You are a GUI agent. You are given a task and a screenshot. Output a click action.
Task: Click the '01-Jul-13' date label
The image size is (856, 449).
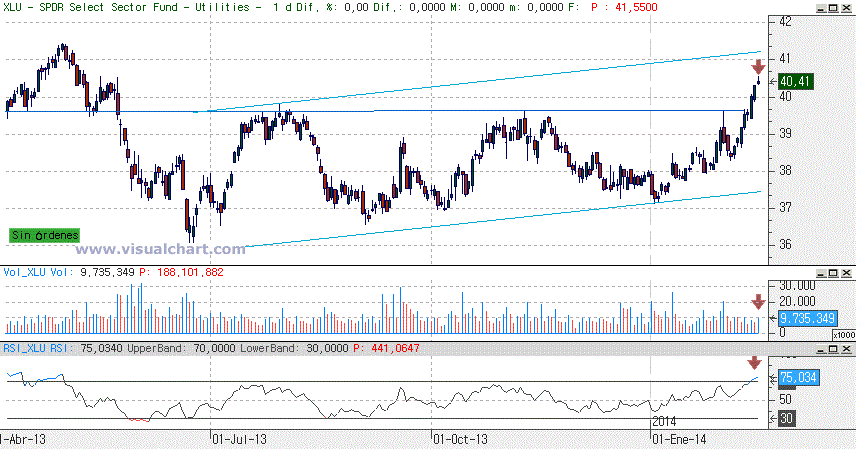pos(240,439)
